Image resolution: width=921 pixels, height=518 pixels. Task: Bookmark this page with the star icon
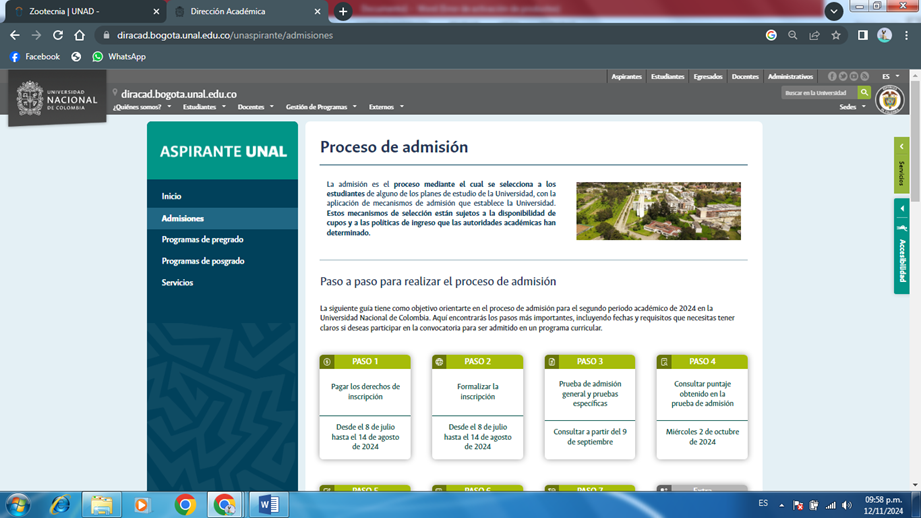pos(836,35)
